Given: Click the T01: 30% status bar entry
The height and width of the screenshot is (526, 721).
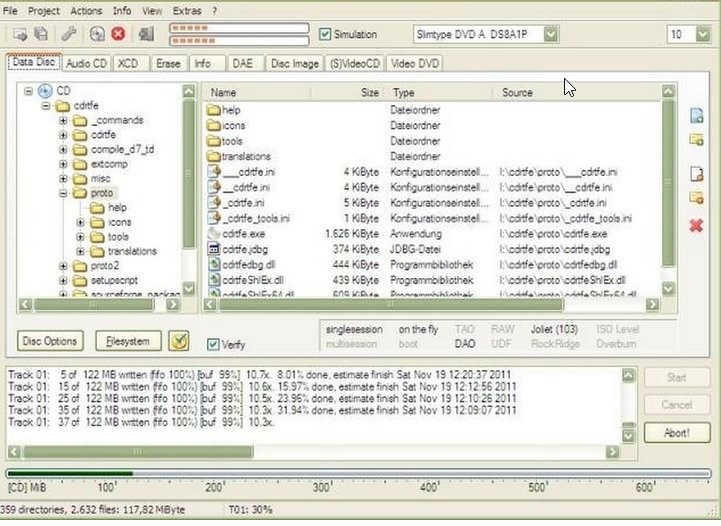Looking at the screenshot, I should [x=251, y=510].
